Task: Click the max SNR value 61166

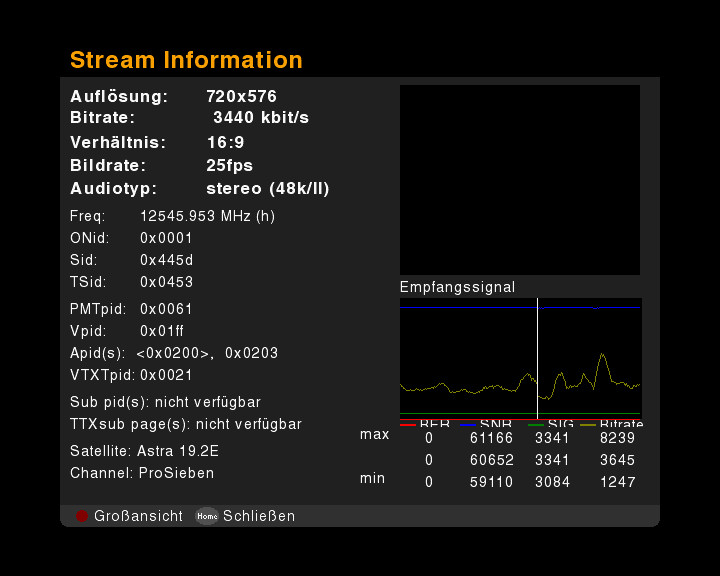Action: coord(491,438)
